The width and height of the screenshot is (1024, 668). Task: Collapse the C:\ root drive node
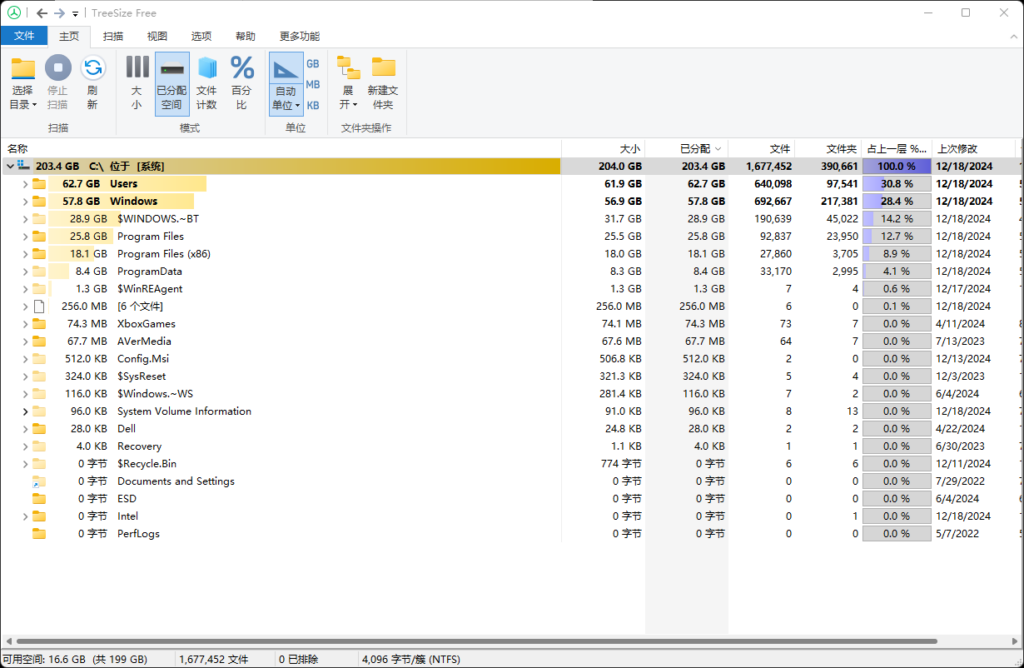point(10,167)
